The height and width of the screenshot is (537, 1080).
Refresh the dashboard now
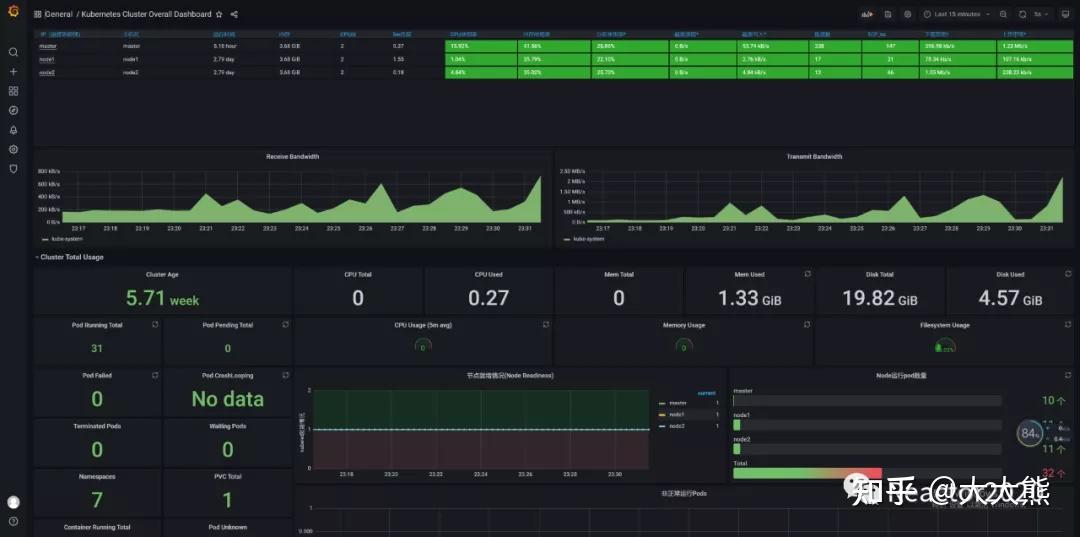pos(1022,14)
